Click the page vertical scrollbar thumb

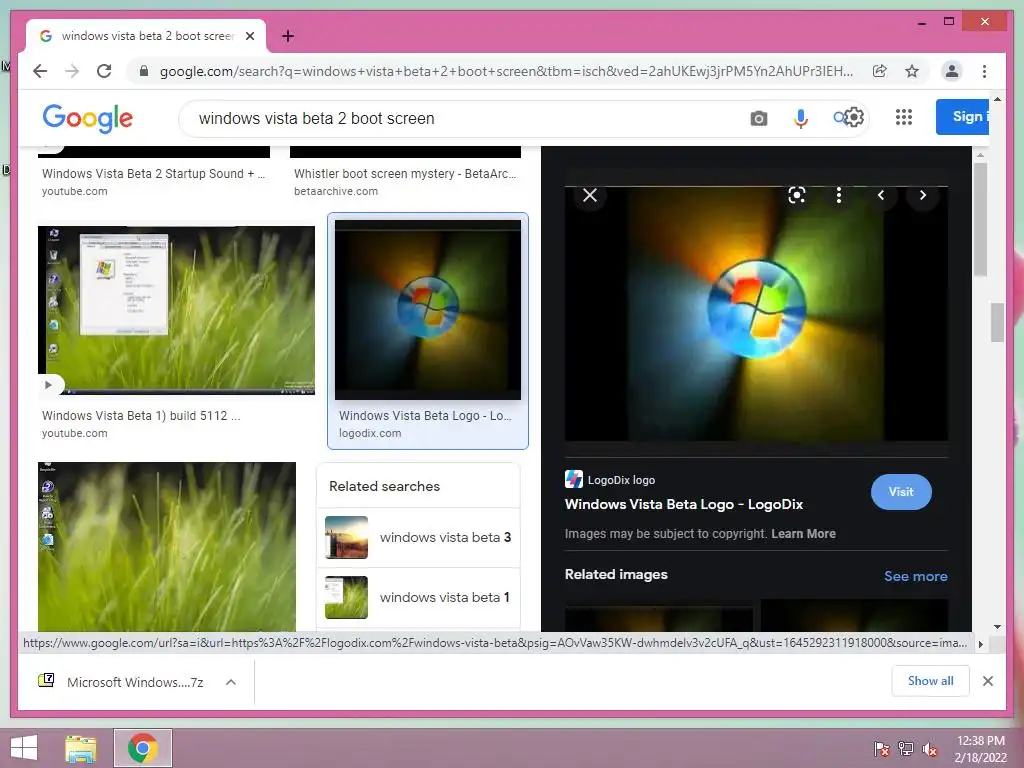(x=997, y=323)
